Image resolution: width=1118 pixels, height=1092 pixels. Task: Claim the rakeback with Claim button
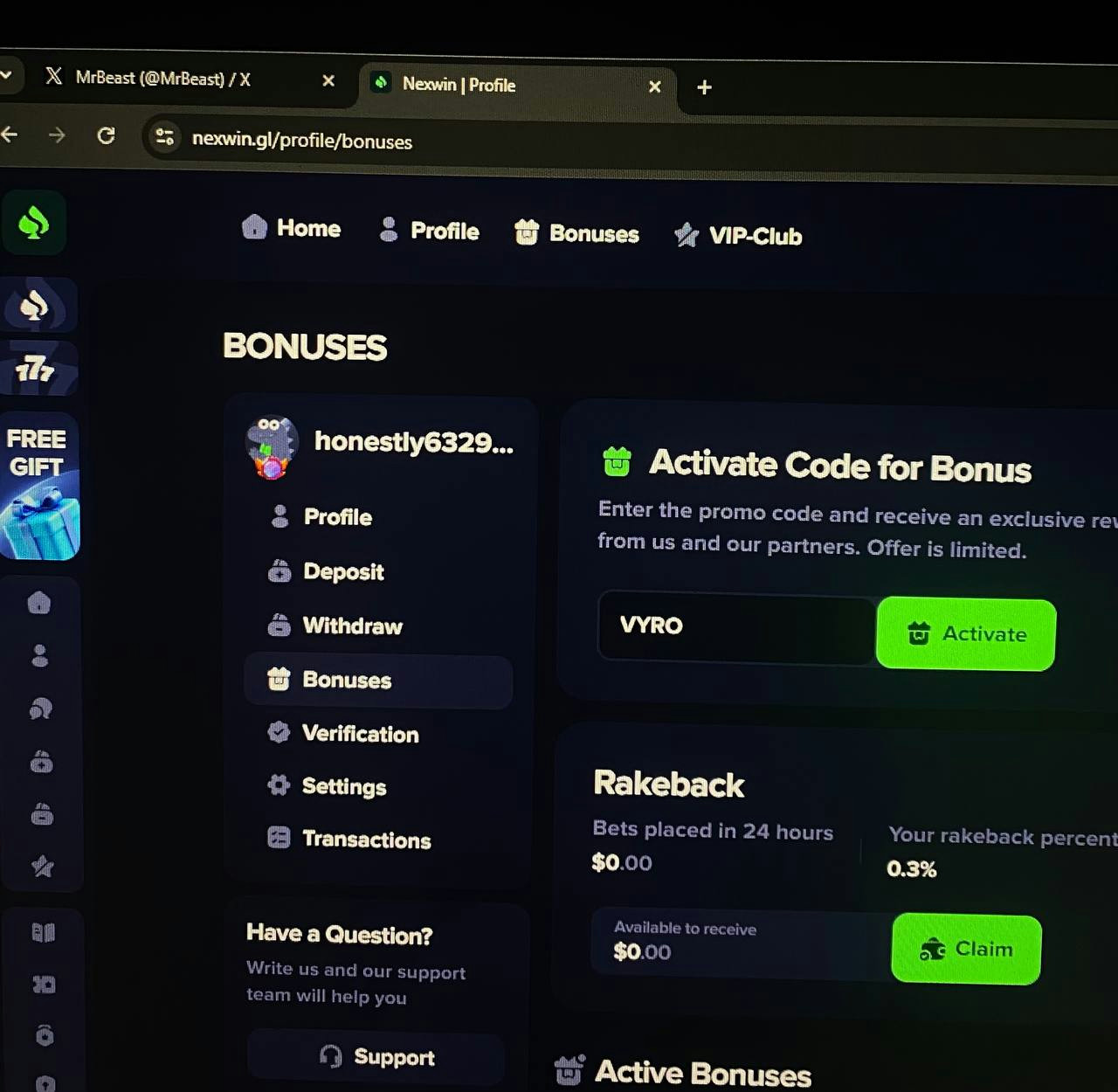[x=966, y=949]
